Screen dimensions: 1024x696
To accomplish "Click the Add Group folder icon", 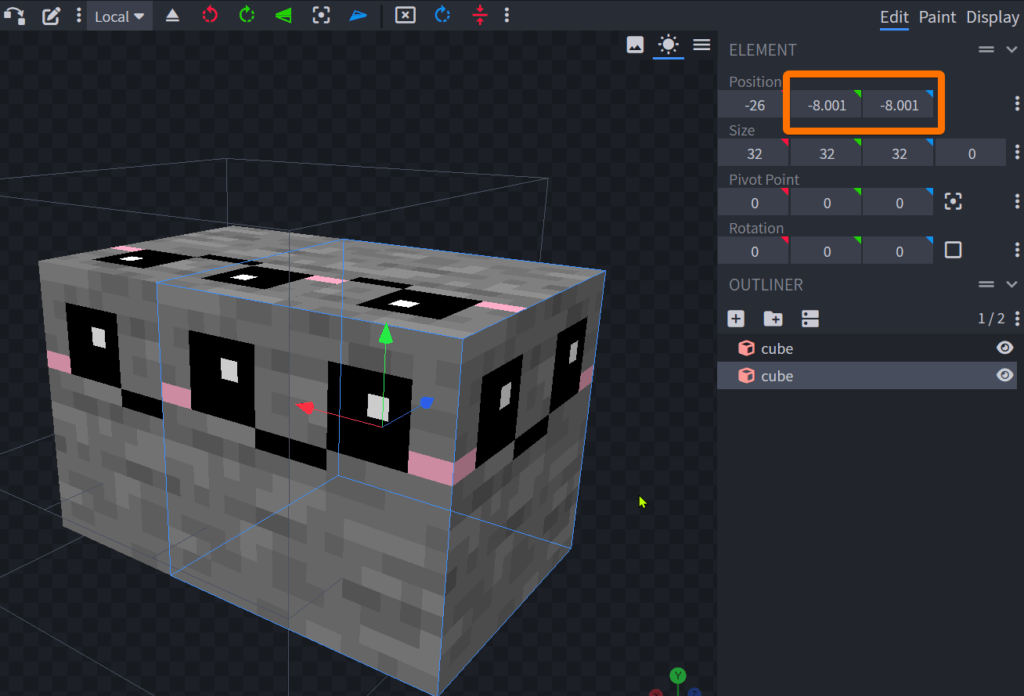I will pyautogui.click(x=773, y=318).
